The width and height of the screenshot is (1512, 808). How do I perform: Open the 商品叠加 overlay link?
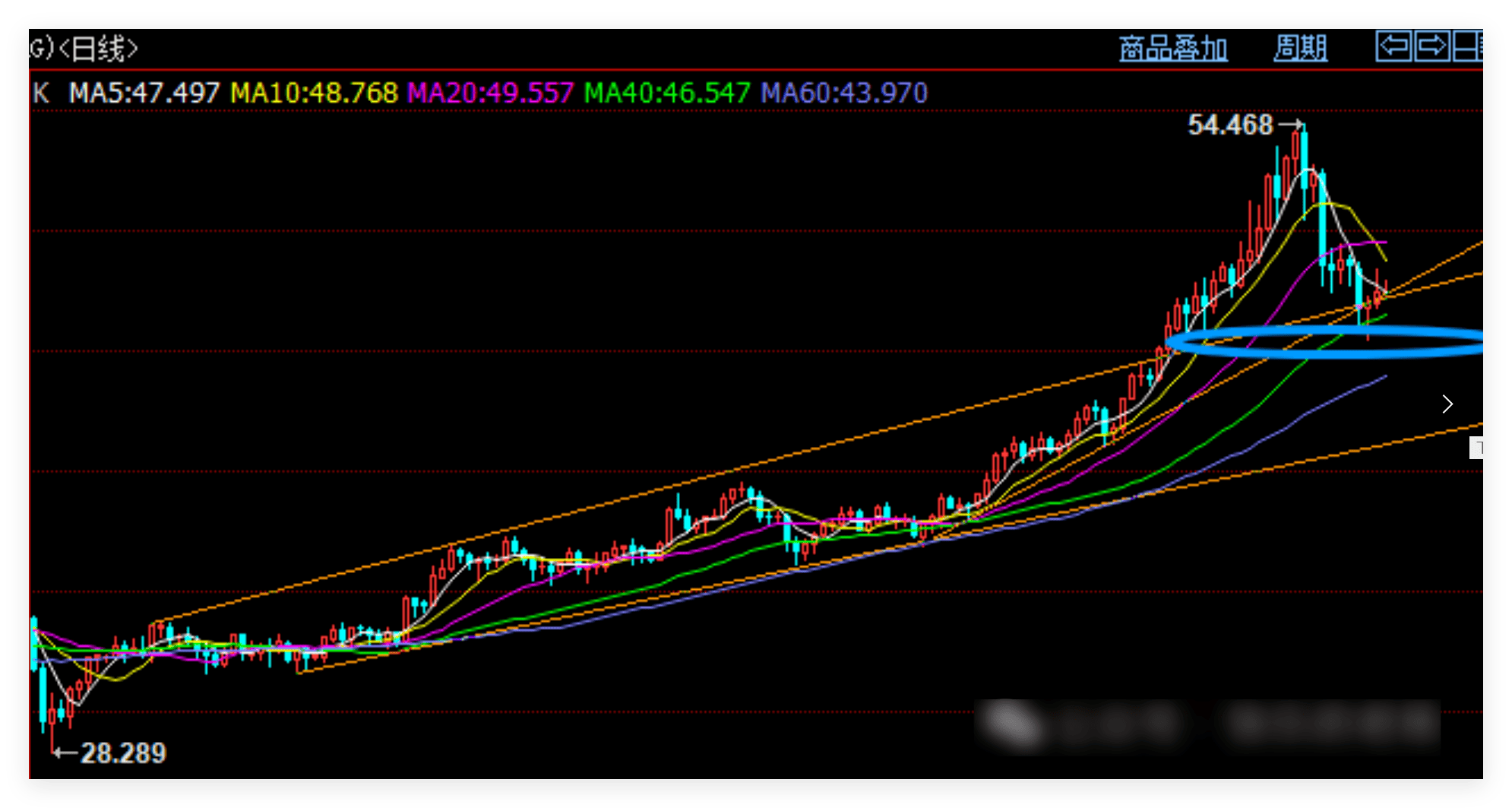[1173, 49]
